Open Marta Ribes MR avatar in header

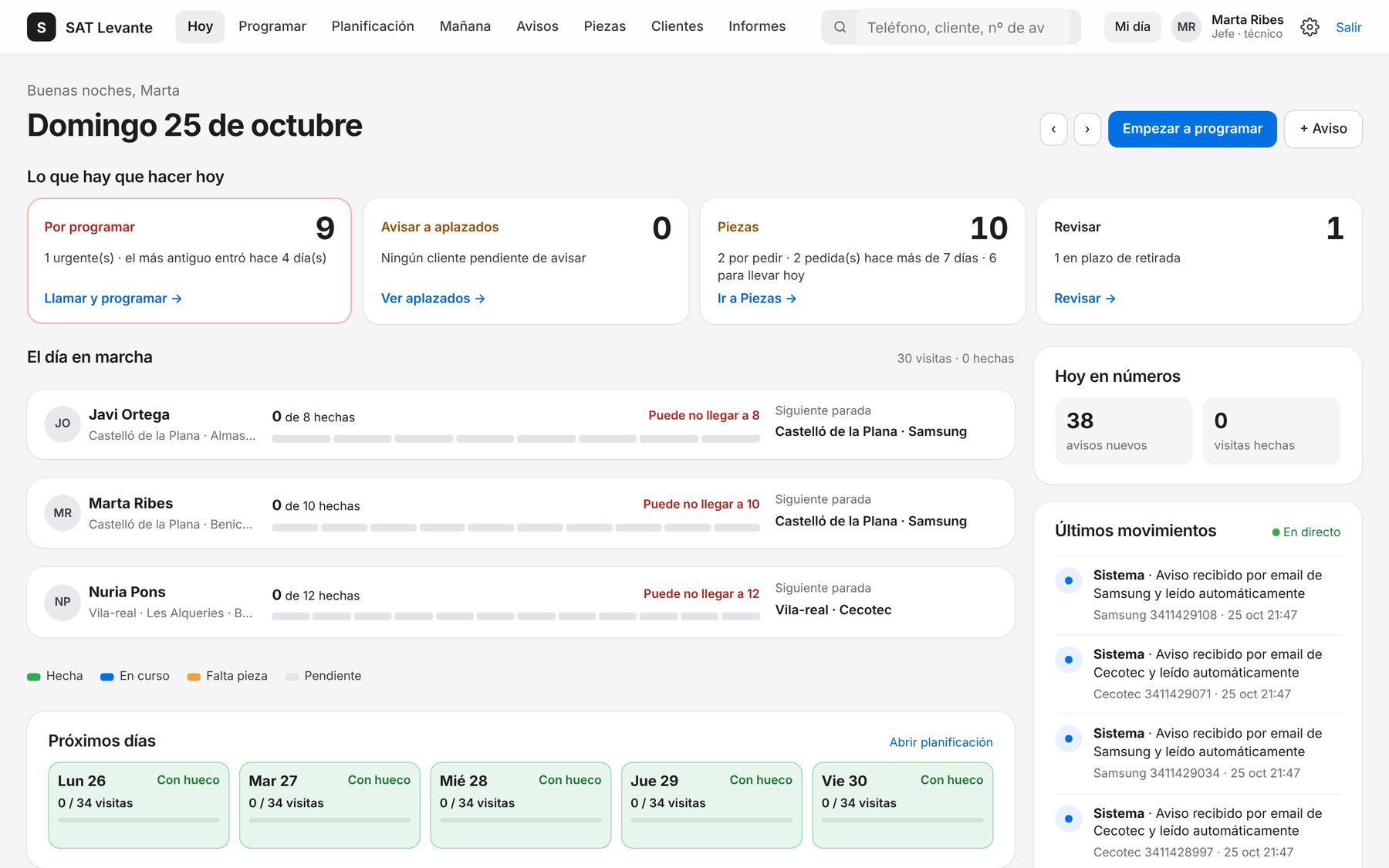[1186, 27]
